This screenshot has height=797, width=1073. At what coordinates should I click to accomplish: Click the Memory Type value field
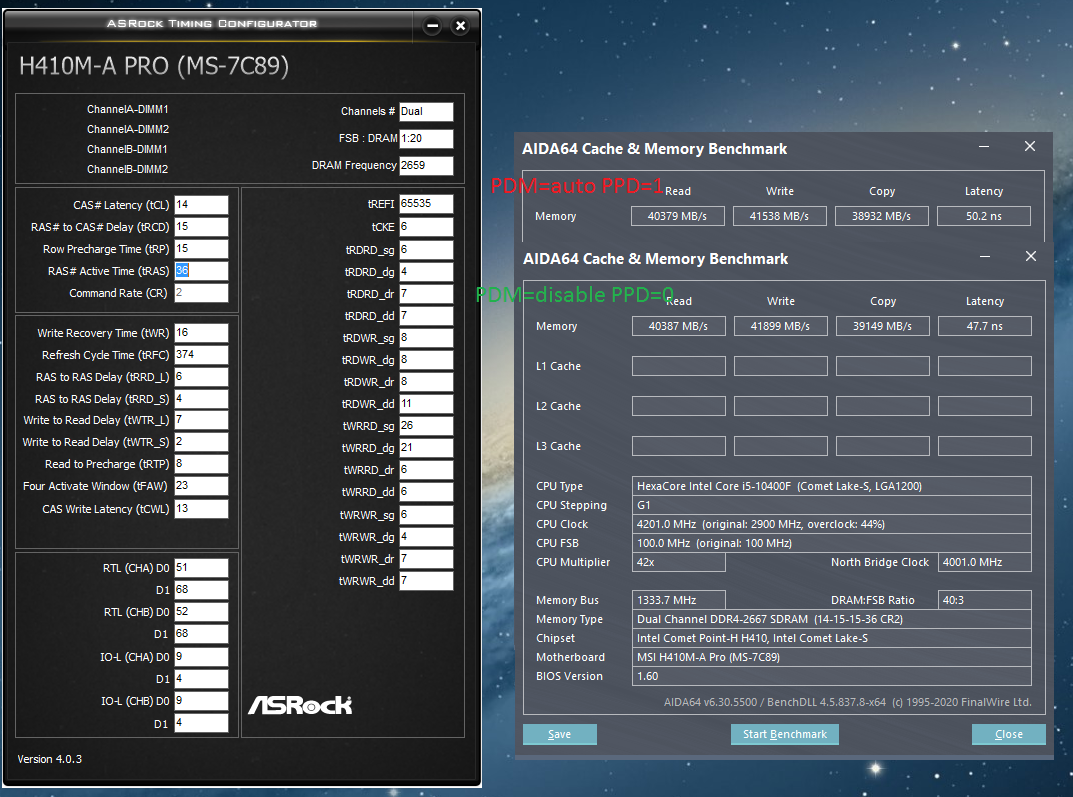click(831, 619)
